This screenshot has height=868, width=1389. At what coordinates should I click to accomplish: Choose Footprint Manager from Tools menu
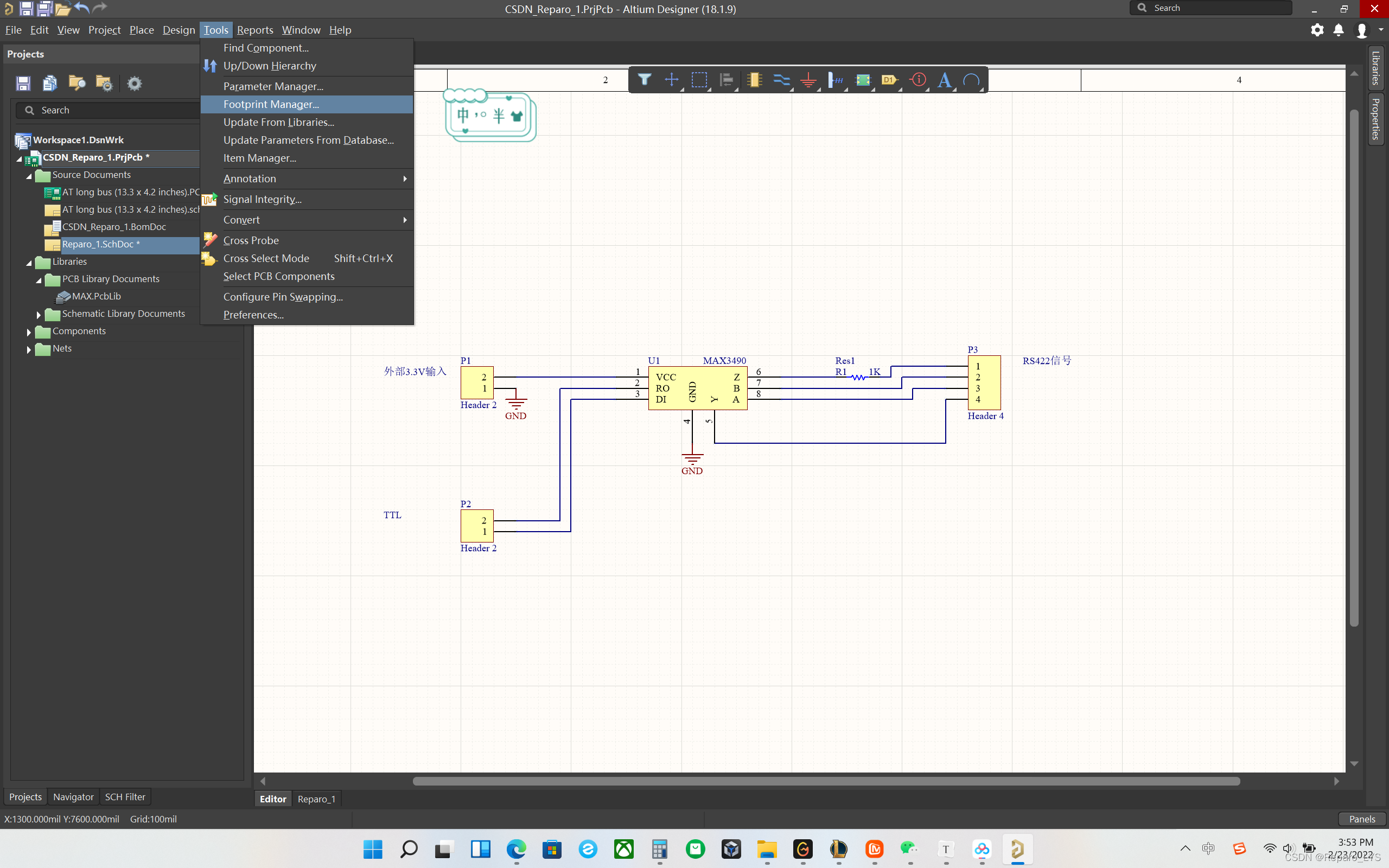point(271,104)
